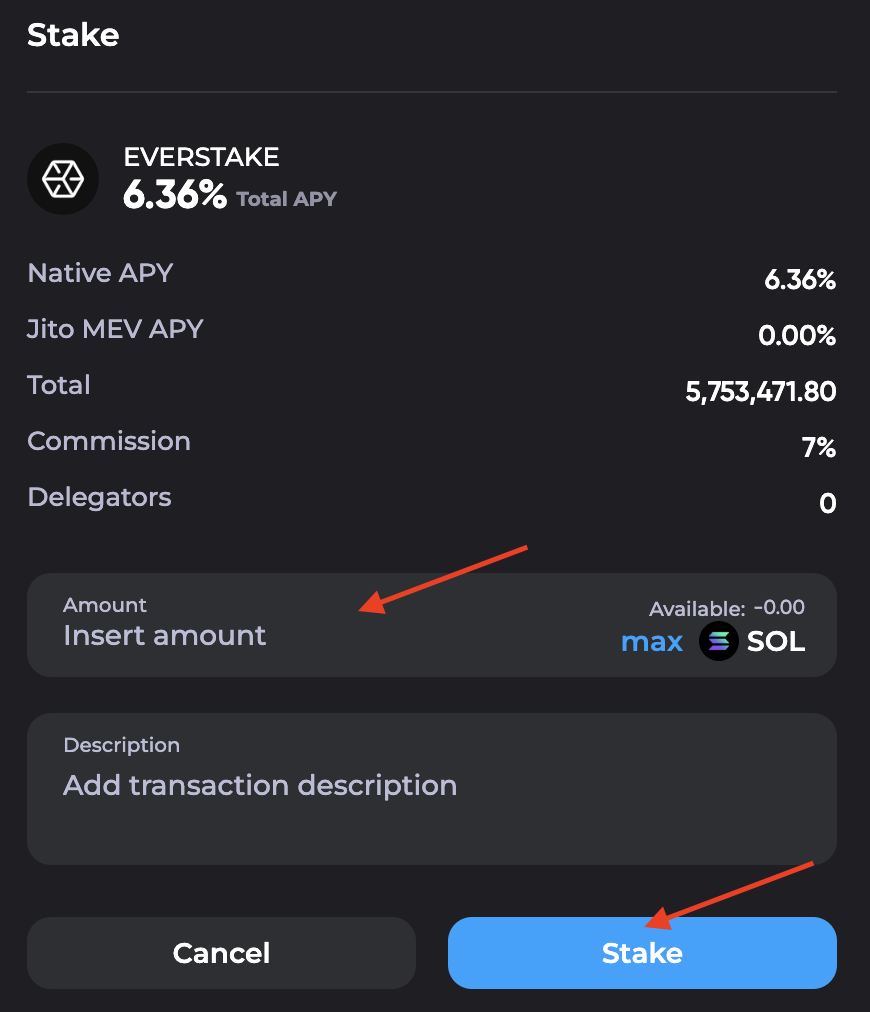870x1012 pixels.
Task: Click the Jito MEV 0.00% value
Action: [797, 336]
